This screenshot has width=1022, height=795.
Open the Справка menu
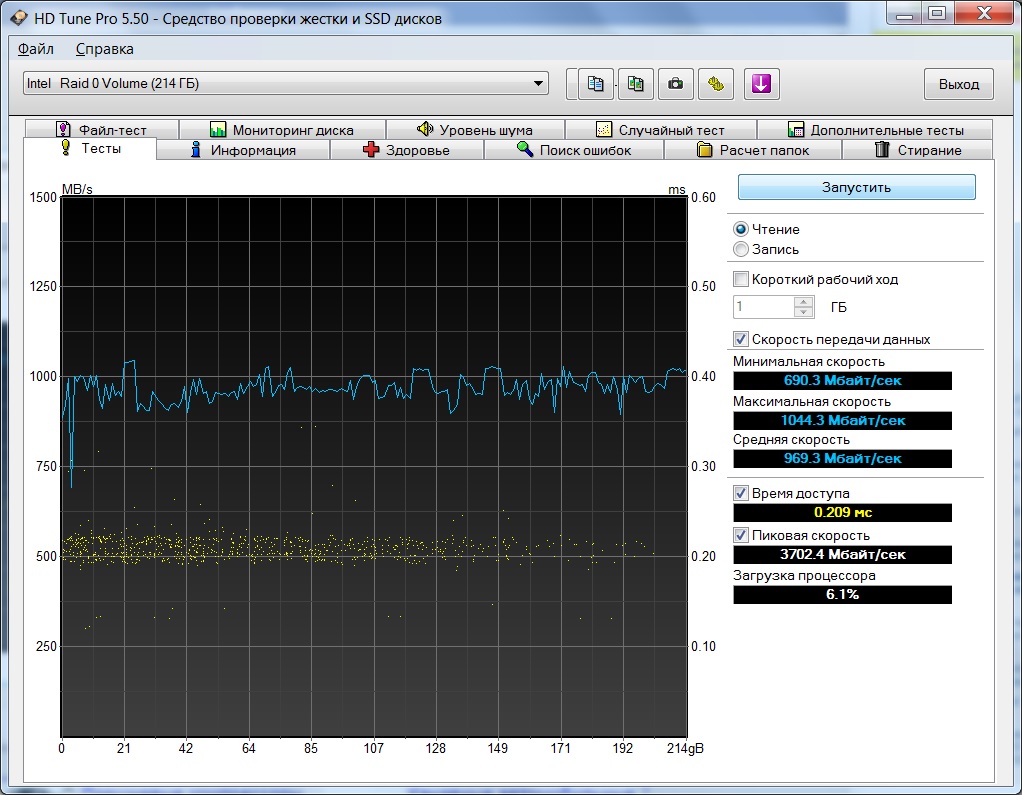click(x=104, y=49)
